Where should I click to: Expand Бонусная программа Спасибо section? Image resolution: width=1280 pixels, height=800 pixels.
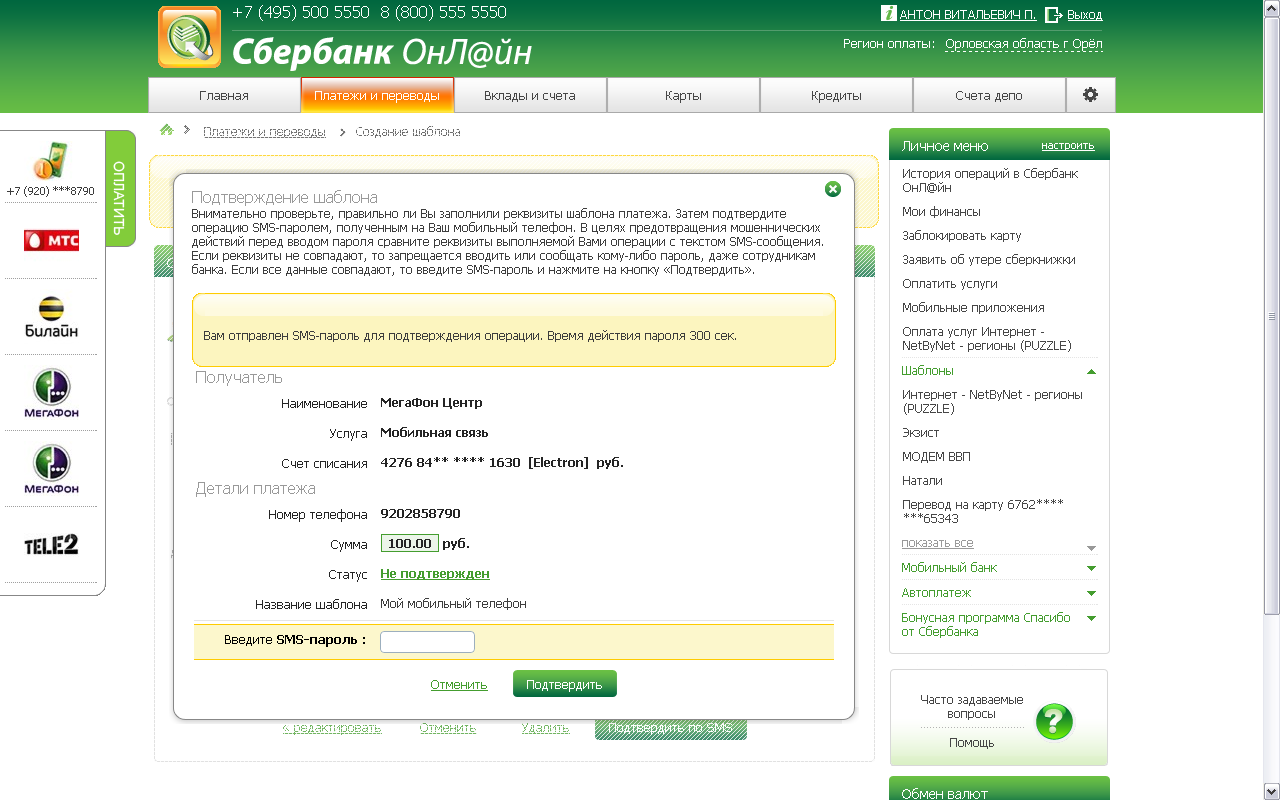[1091, 618]
